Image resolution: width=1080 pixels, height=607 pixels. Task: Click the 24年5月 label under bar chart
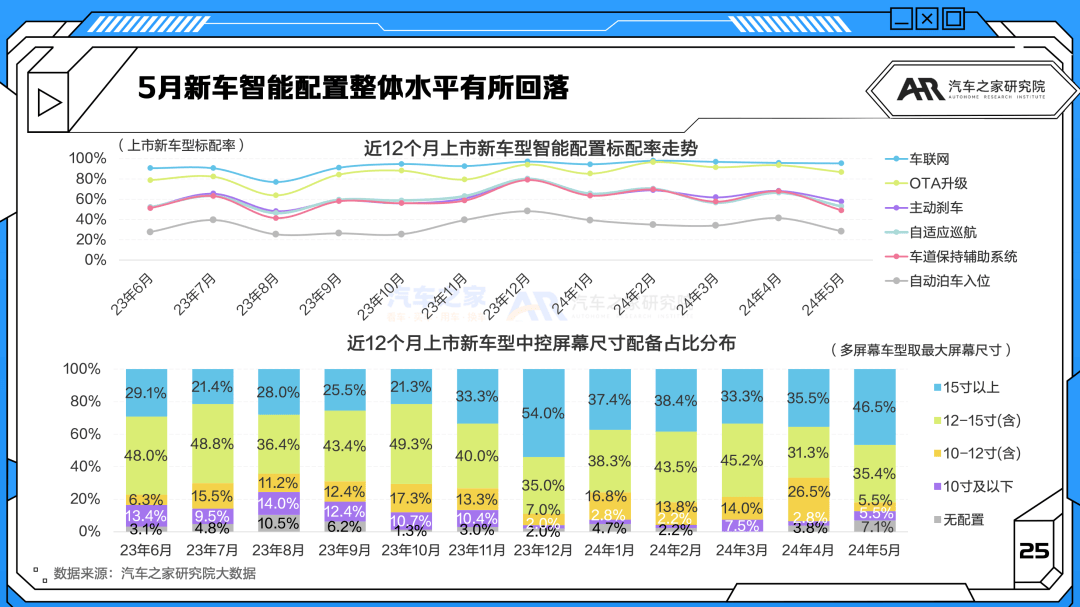pos(874,550)
